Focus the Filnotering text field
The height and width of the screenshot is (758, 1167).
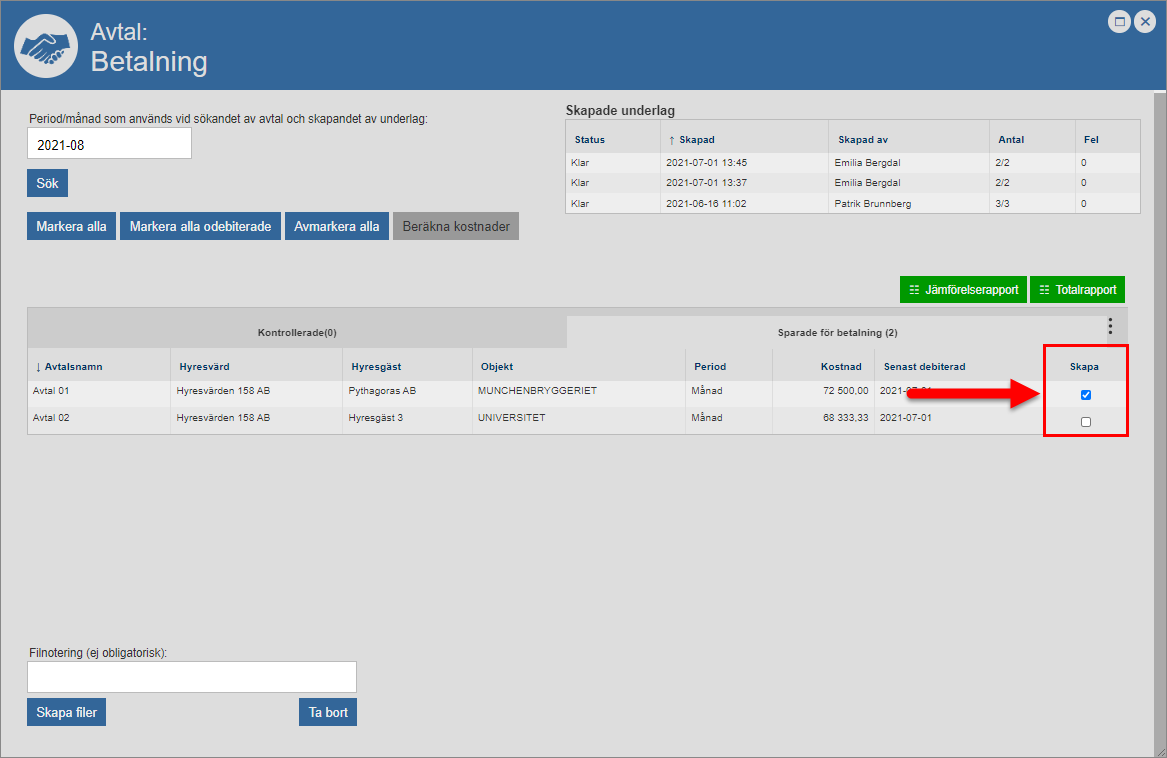[191, 677]
